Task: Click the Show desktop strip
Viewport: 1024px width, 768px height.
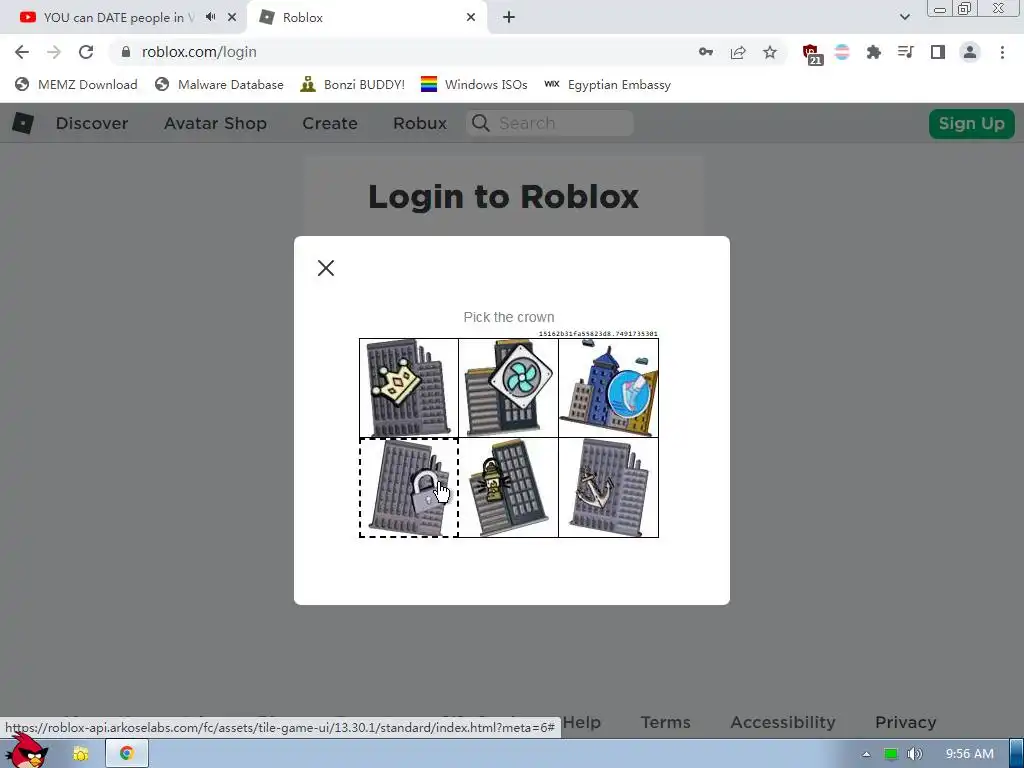Action: [x=1017, y=754]
